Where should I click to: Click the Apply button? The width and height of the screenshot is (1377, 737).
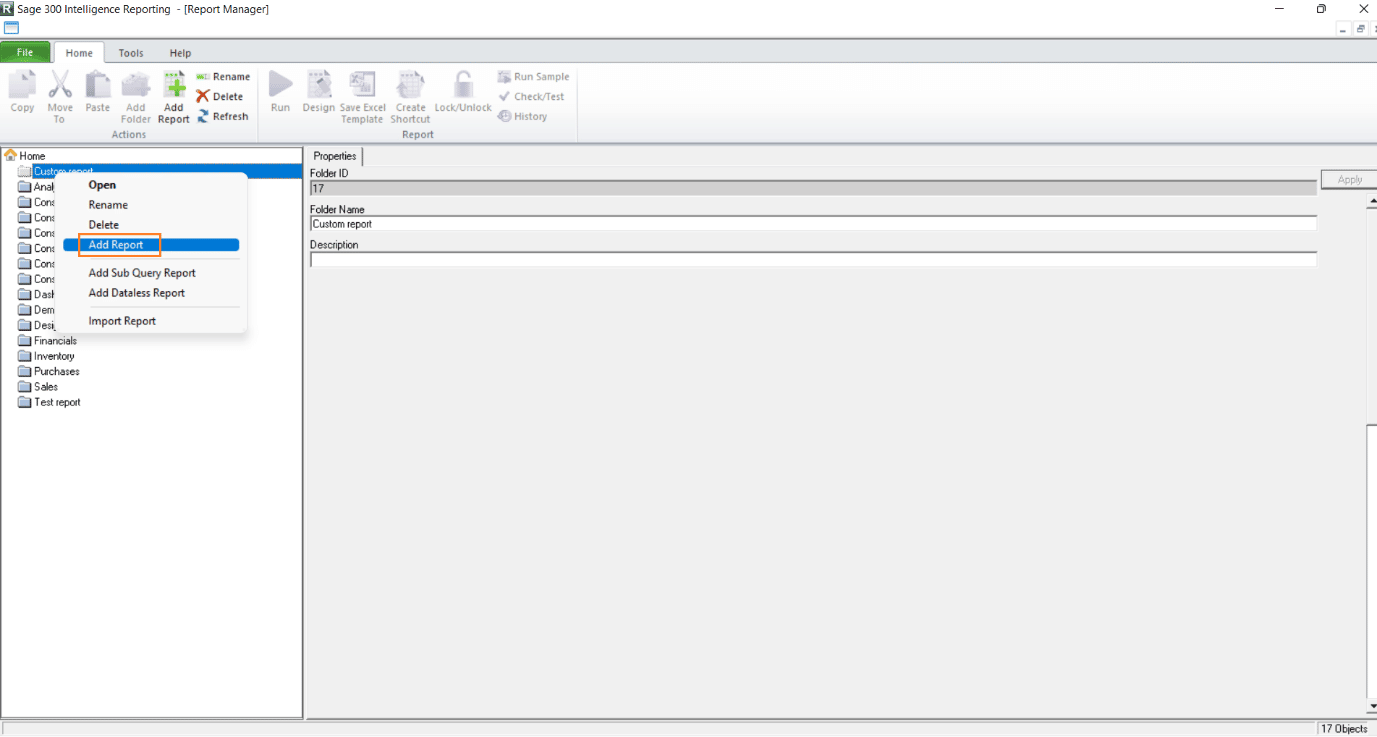tap(1348, 179)
